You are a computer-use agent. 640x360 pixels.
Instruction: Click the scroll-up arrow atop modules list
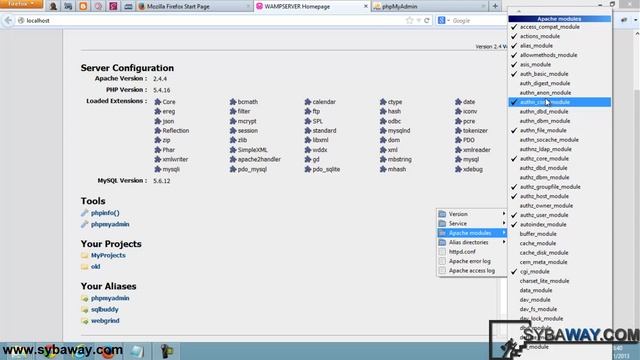519,12
